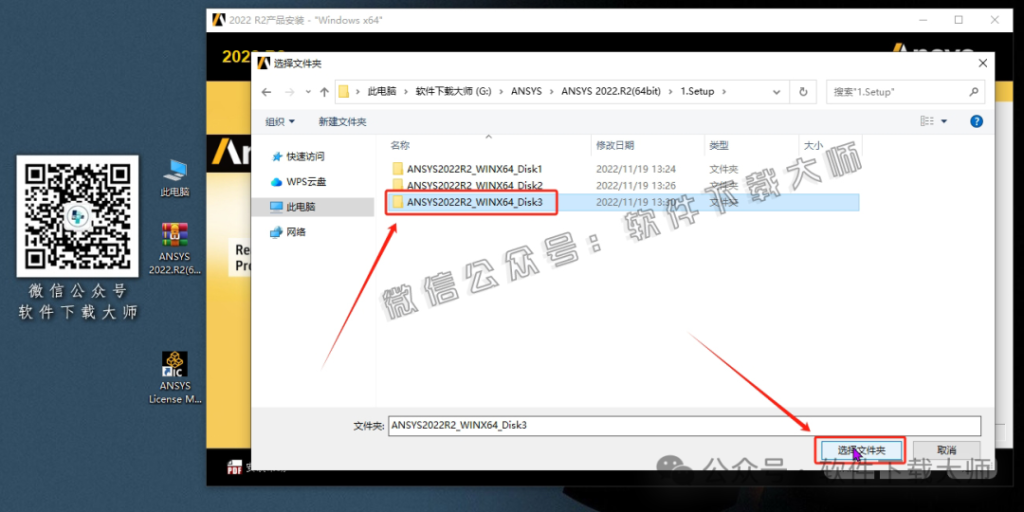Image resolution: width=1024 pixels, height=512 pixels.
Task: Cancel the dialog with 取消
Action: click(946, 451)
